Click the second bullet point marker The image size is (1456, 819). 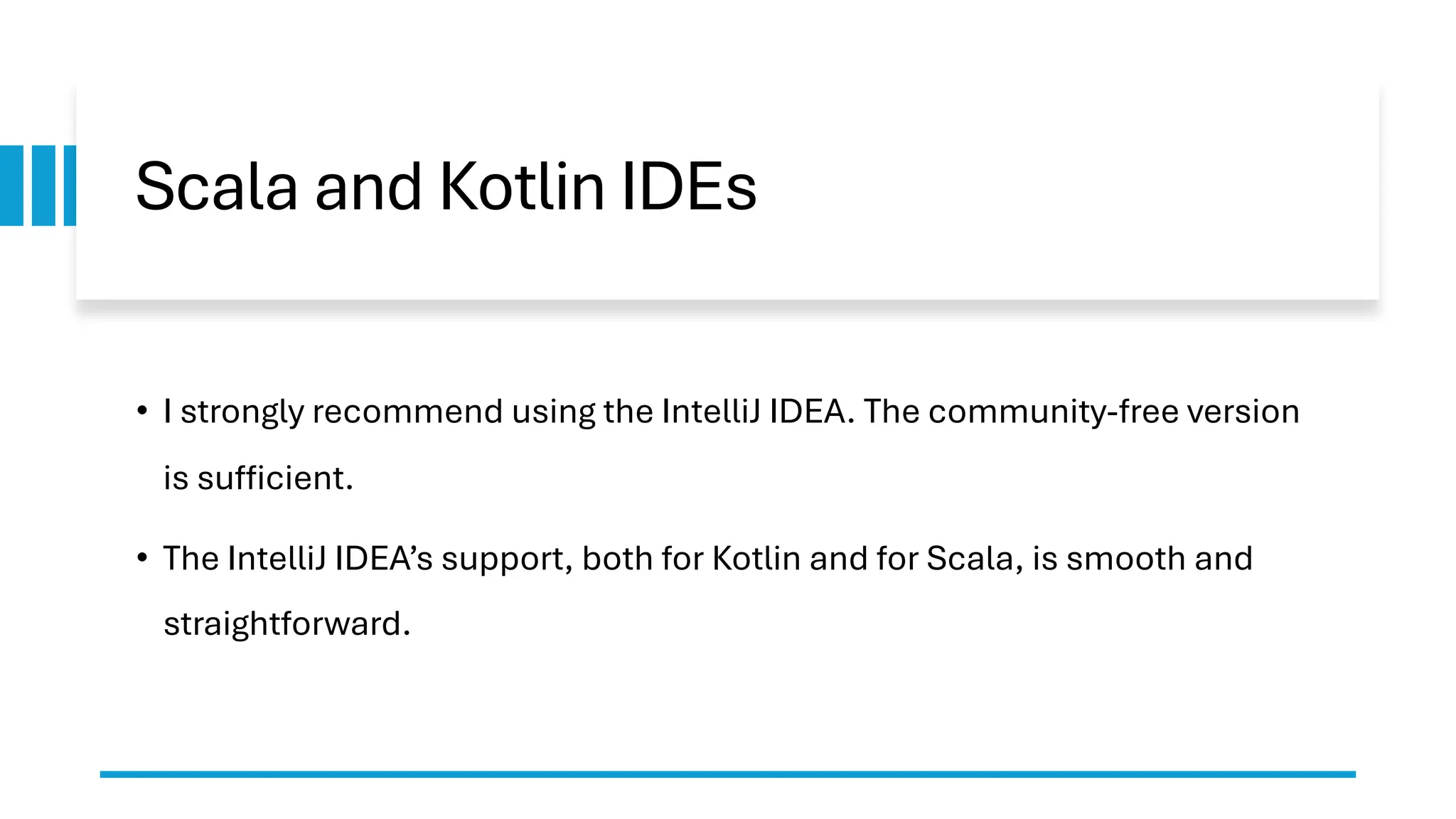142,557
